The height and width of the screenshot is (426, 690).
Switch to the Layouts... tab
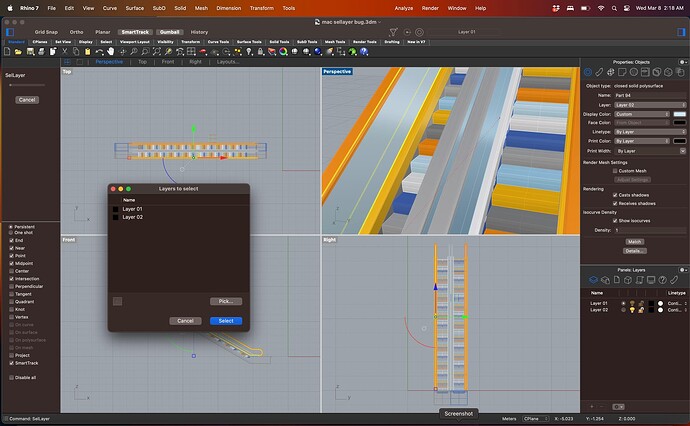(x=228, y=62)
